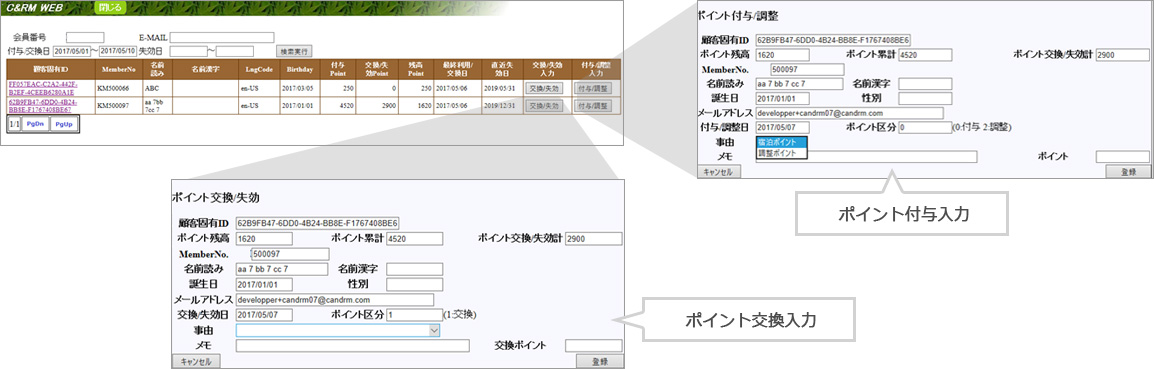Select the 付与/交換日 end date 2017/05/10
Image resolution: width=1154 pixels, height=369 pixels.
point(118,51)
